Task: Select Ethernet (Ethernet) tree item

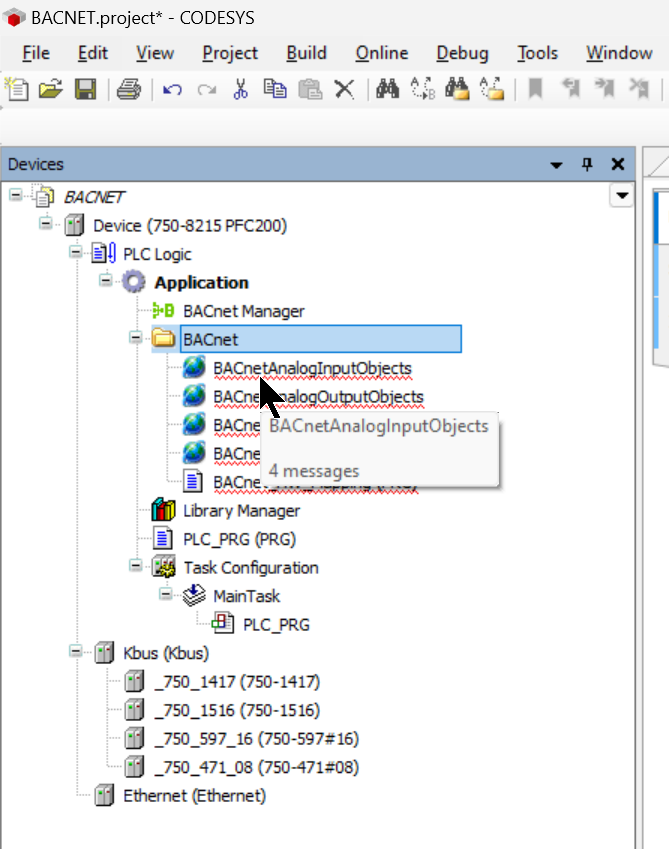Action: 194,796
